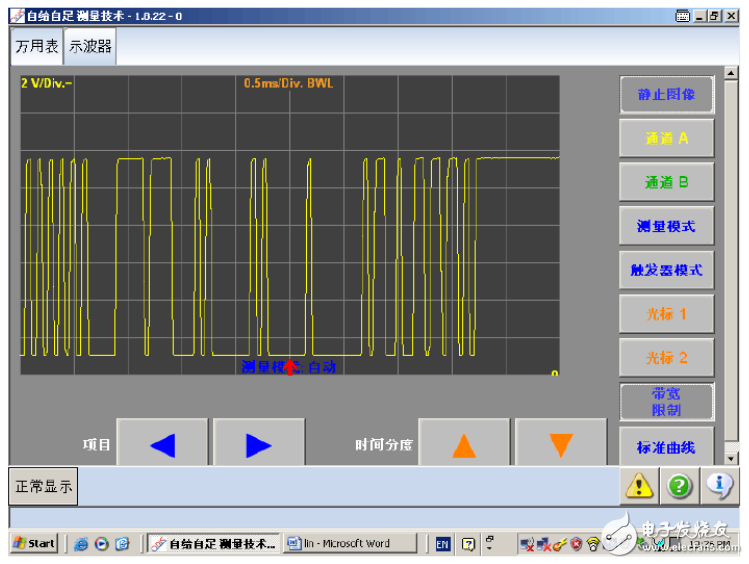Click the 光标 1 cursor button
The image size is (749, 564).
(666, 314)
